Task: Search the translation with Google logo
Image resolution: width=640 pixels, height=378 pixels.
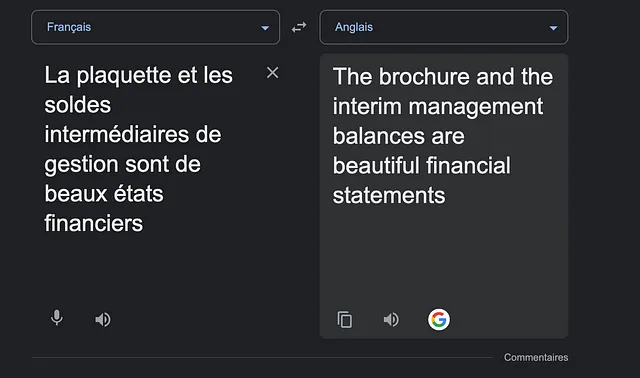Action: 439,319
